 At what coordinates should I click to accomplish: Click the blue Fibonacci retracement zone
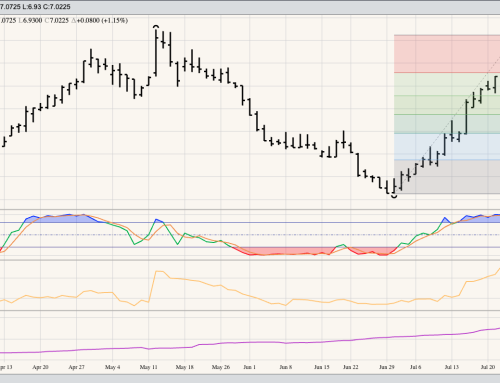447,147
